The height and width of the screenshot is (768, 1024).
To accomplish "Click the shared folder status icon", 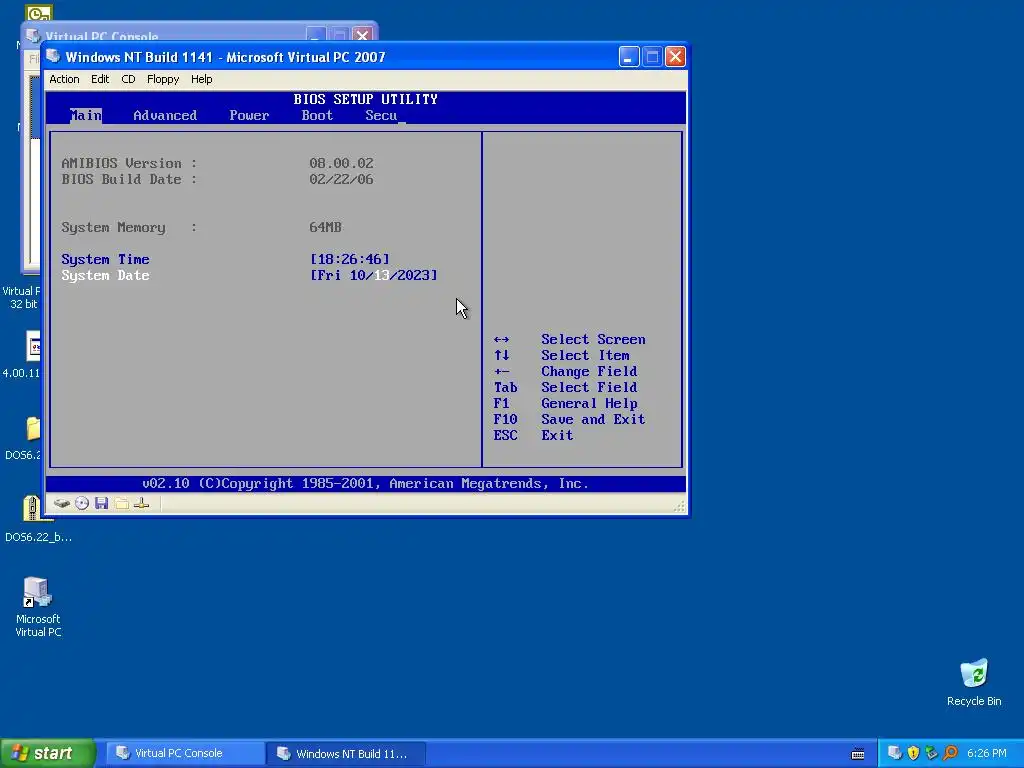I will (121, 503).
